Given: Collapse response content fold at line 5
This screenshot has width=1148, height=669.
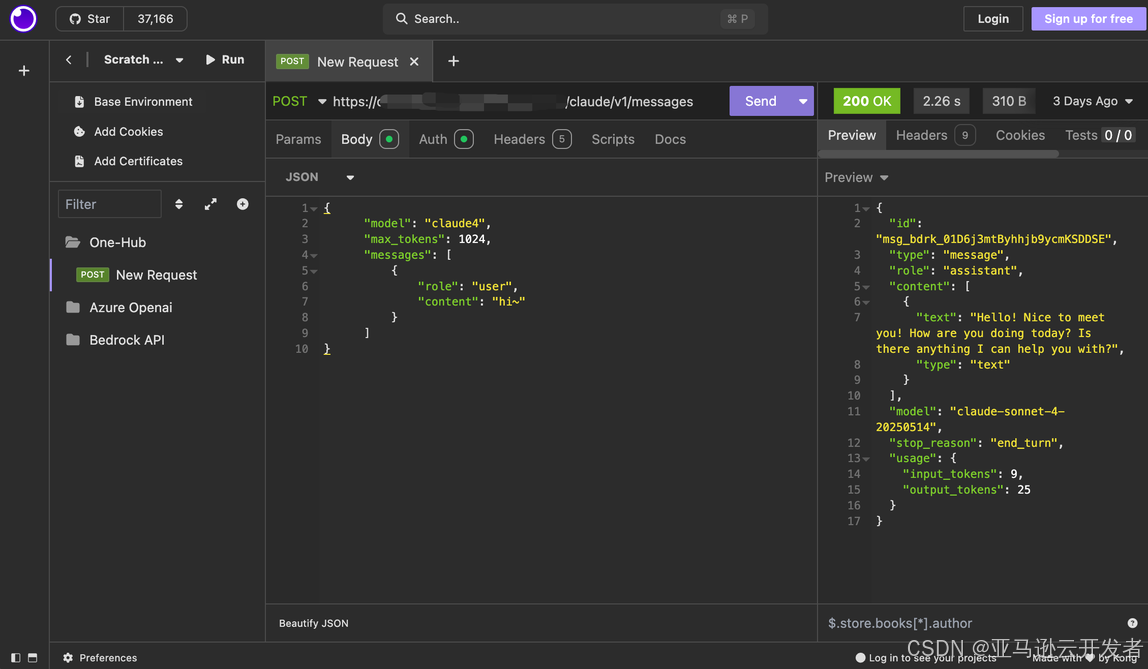Looking at the screenshot, I should 866,287.
